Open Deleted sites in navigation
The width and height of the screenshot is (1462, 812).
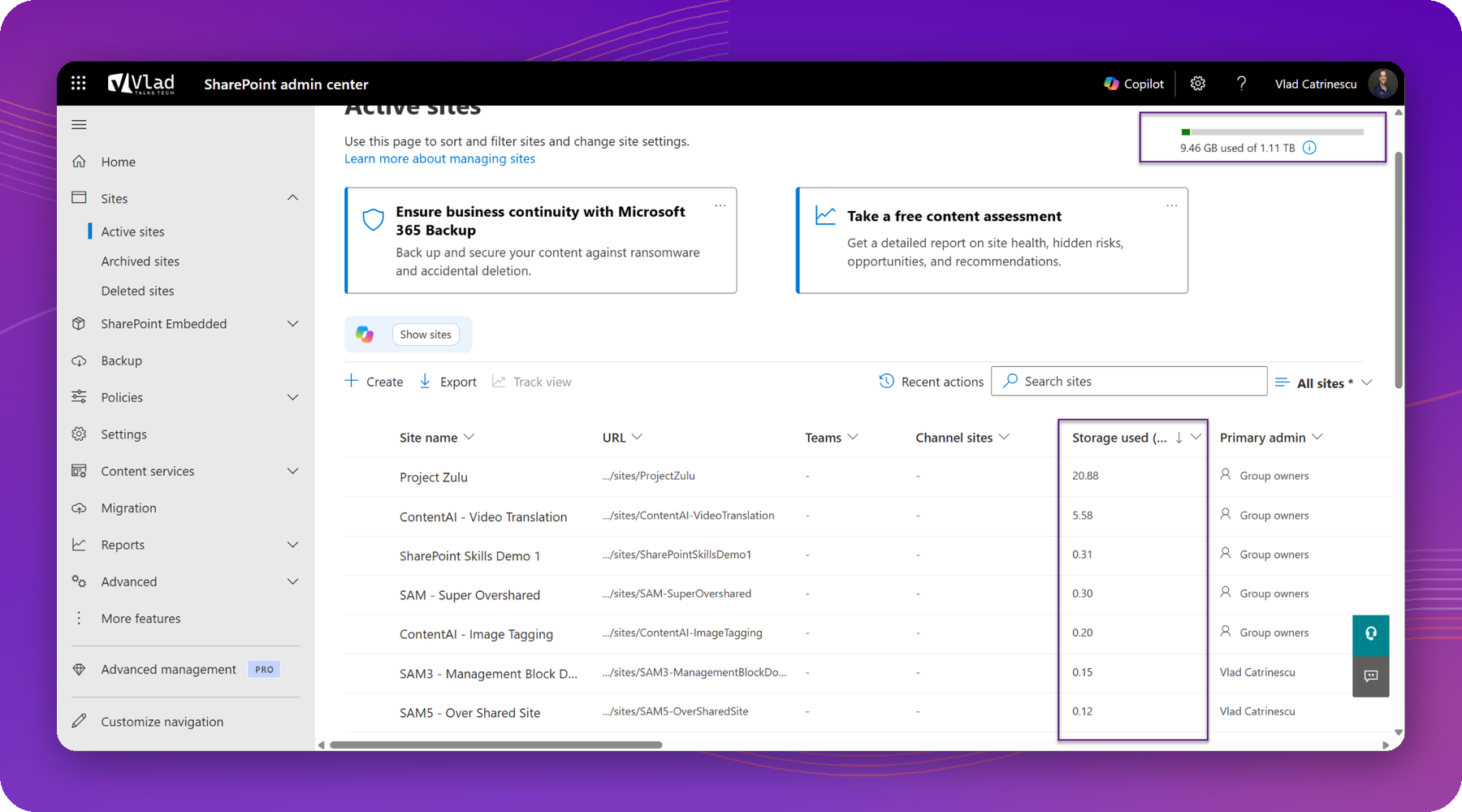tap(137, 291)
